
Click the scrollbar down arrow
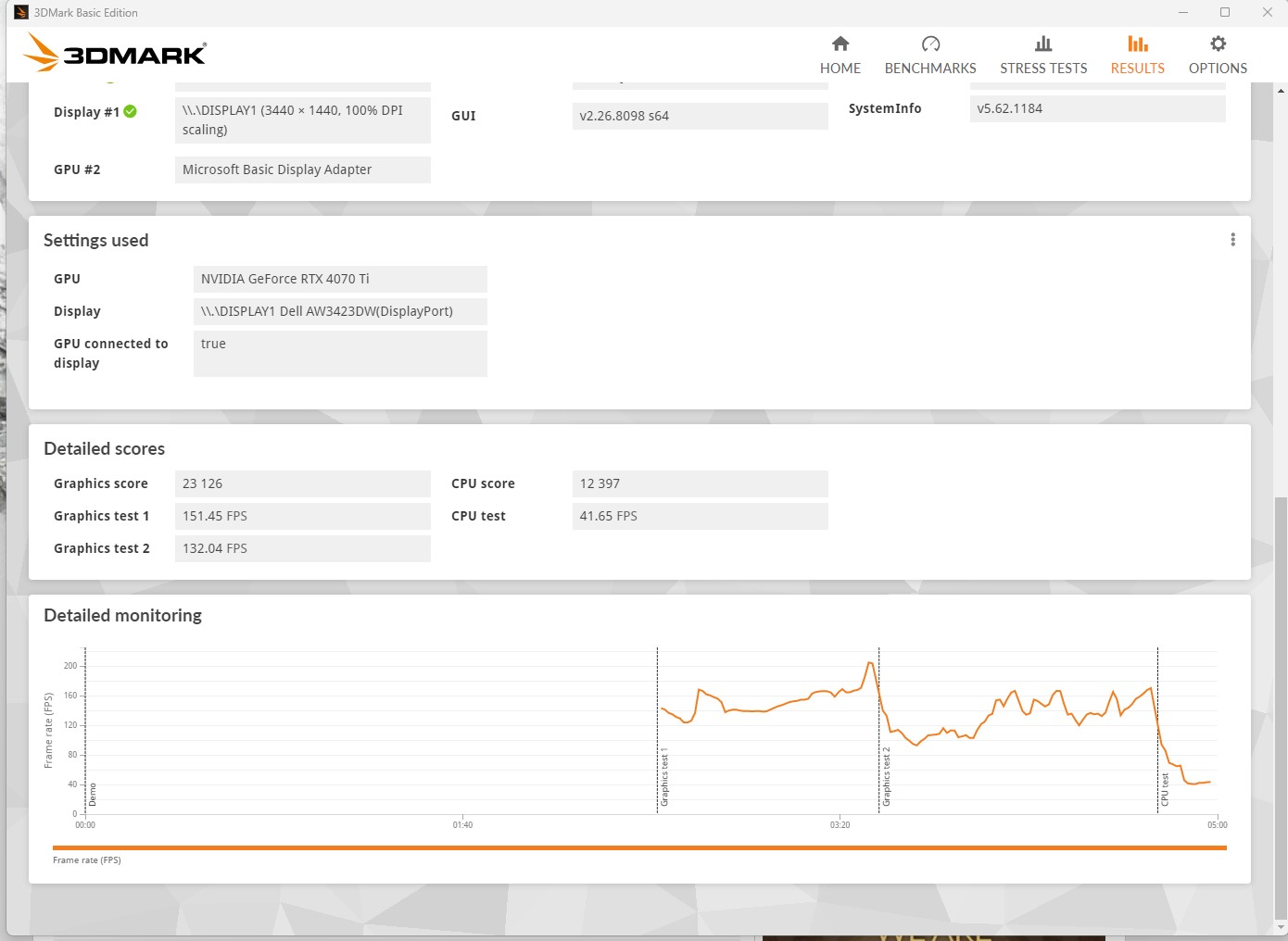1281,927
